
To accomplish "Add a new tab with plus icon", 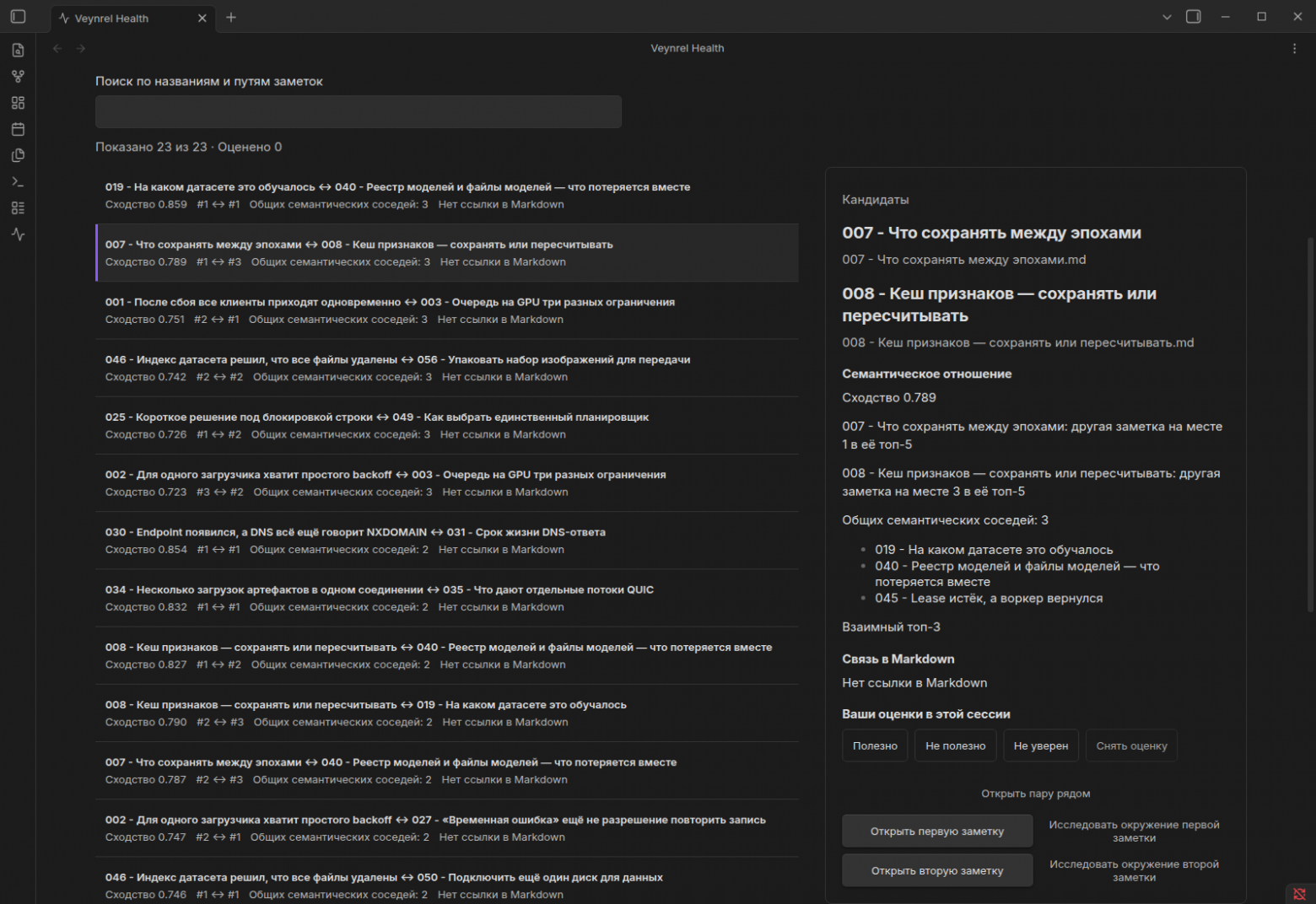I will click(231, 17).
